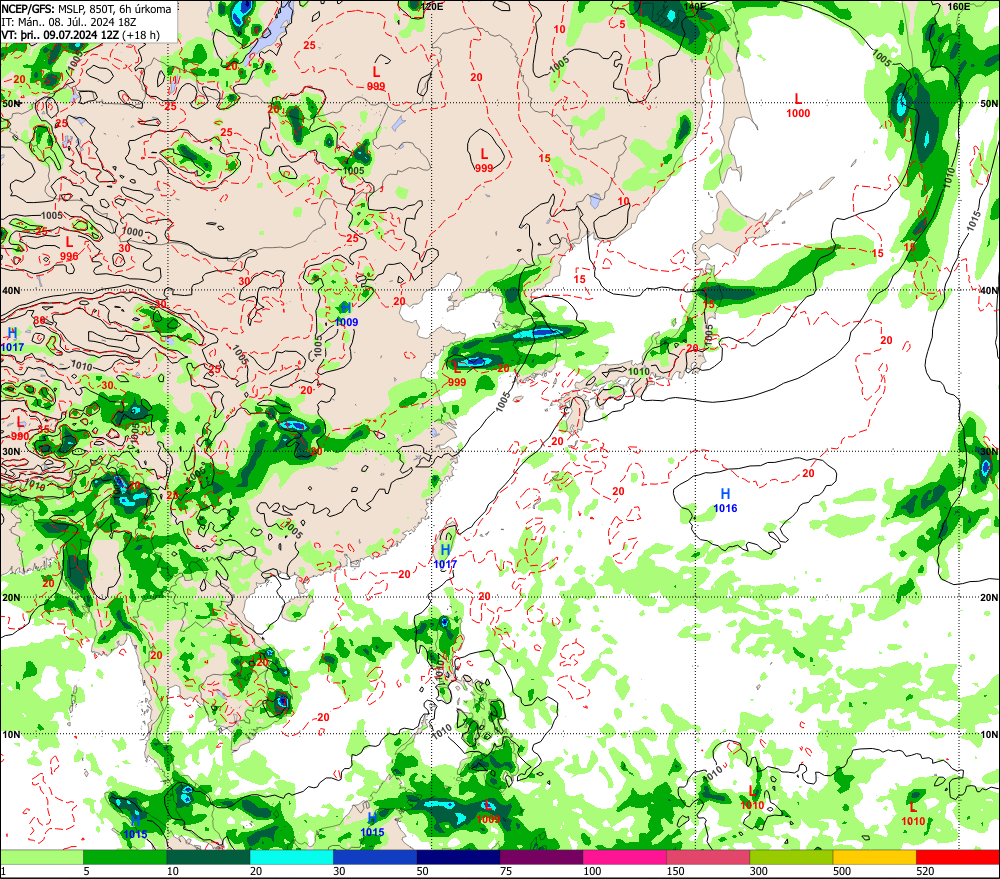
Task: Choose the magenta 100–150 legend swatch
Action: [625, 857]
